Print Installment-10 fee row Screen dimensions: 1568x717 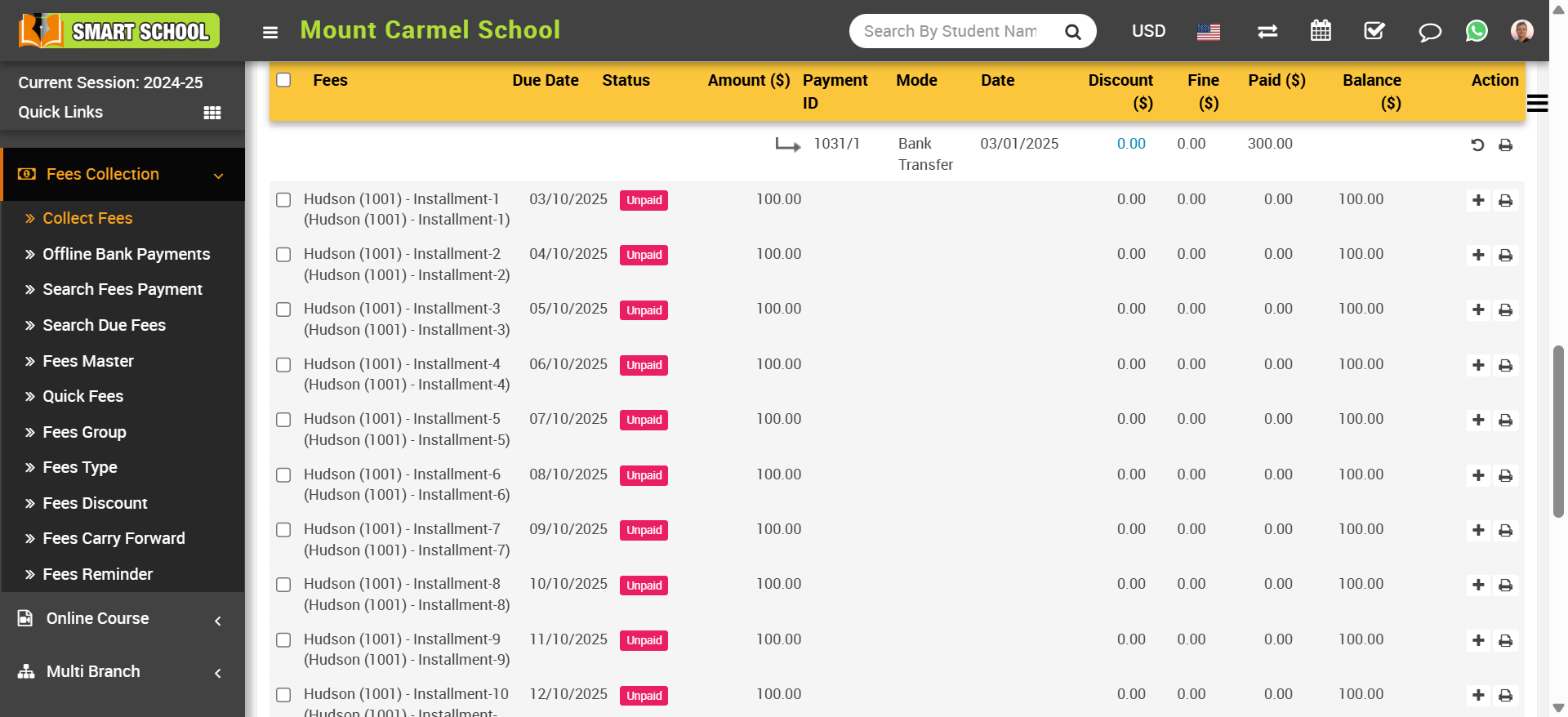coord(1506,695)
